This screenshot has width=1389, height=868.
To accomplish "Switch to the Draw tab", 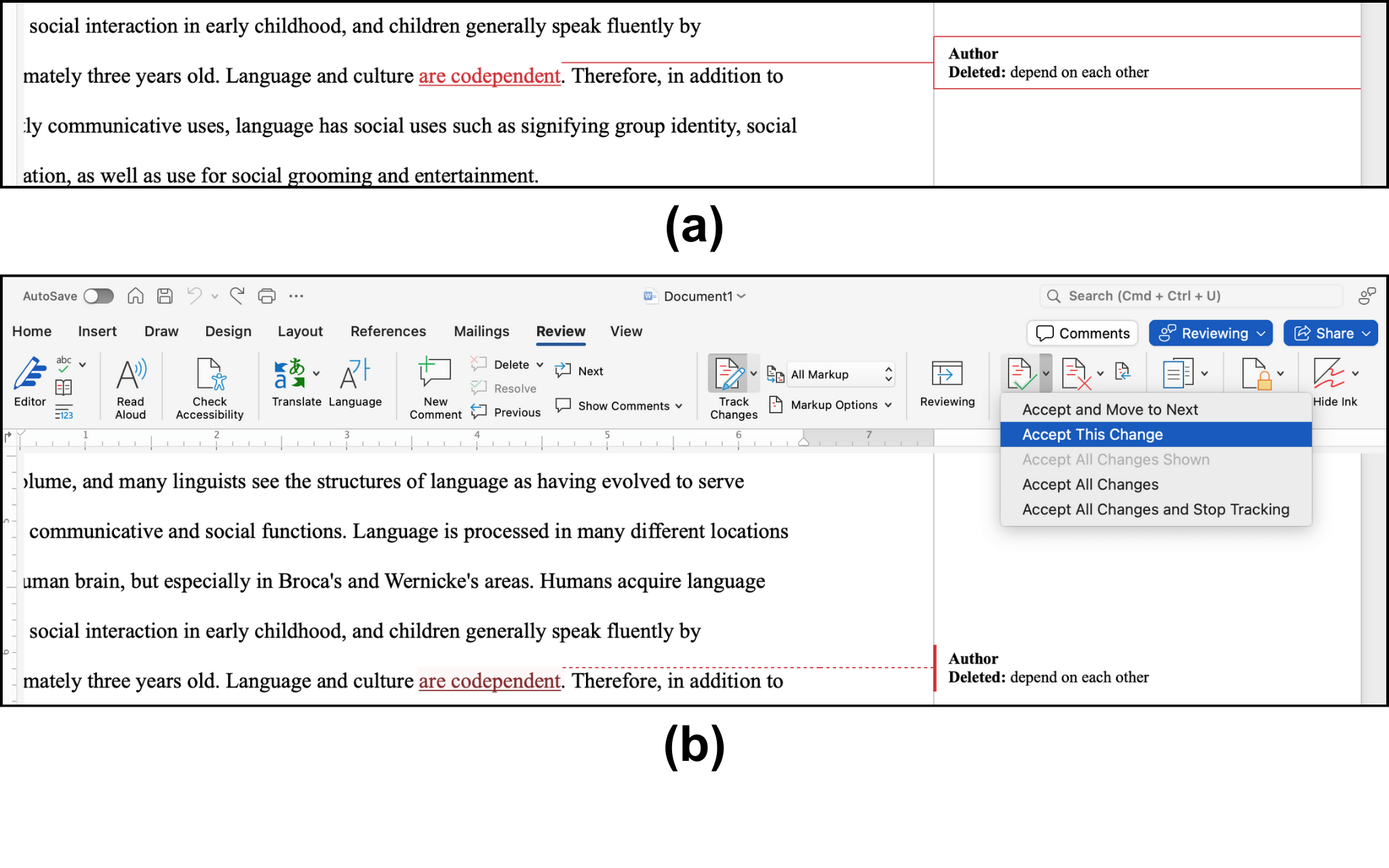I will [161, 331].
